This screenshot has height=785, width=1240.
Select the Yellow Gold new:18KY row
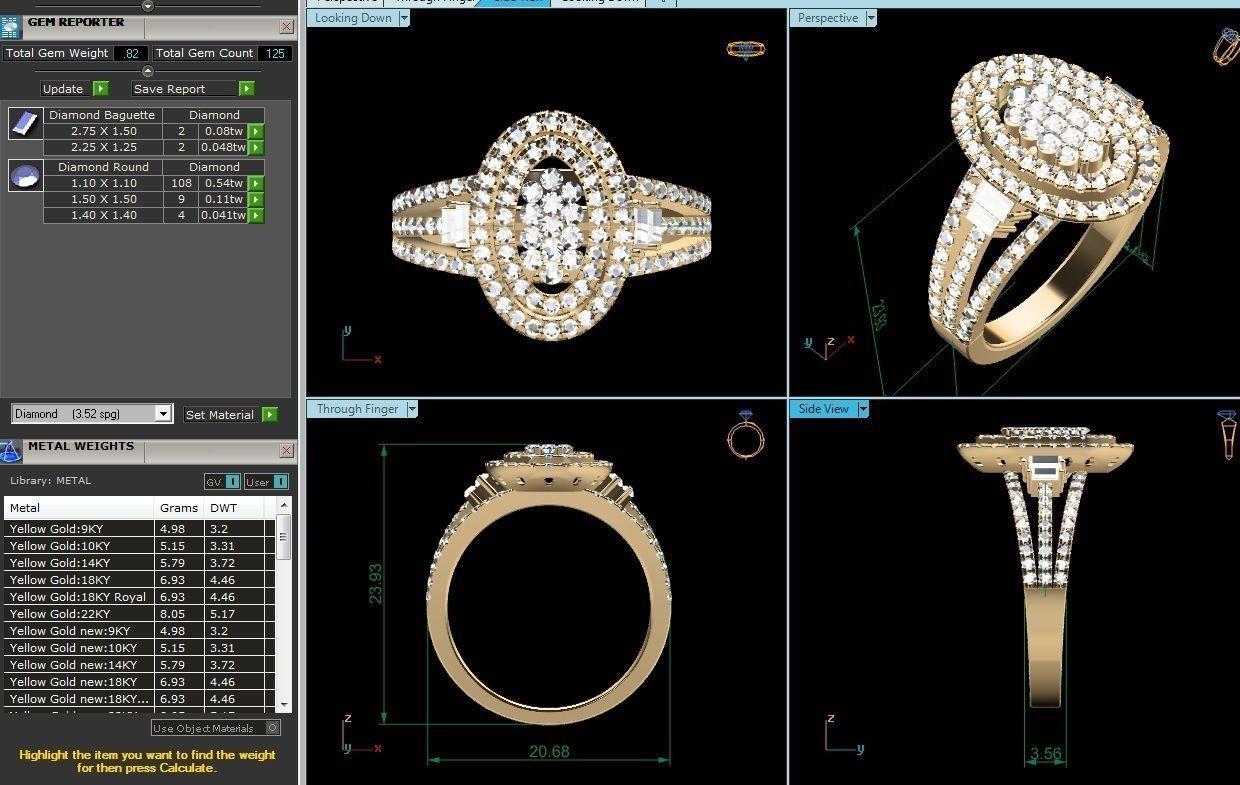140,682
